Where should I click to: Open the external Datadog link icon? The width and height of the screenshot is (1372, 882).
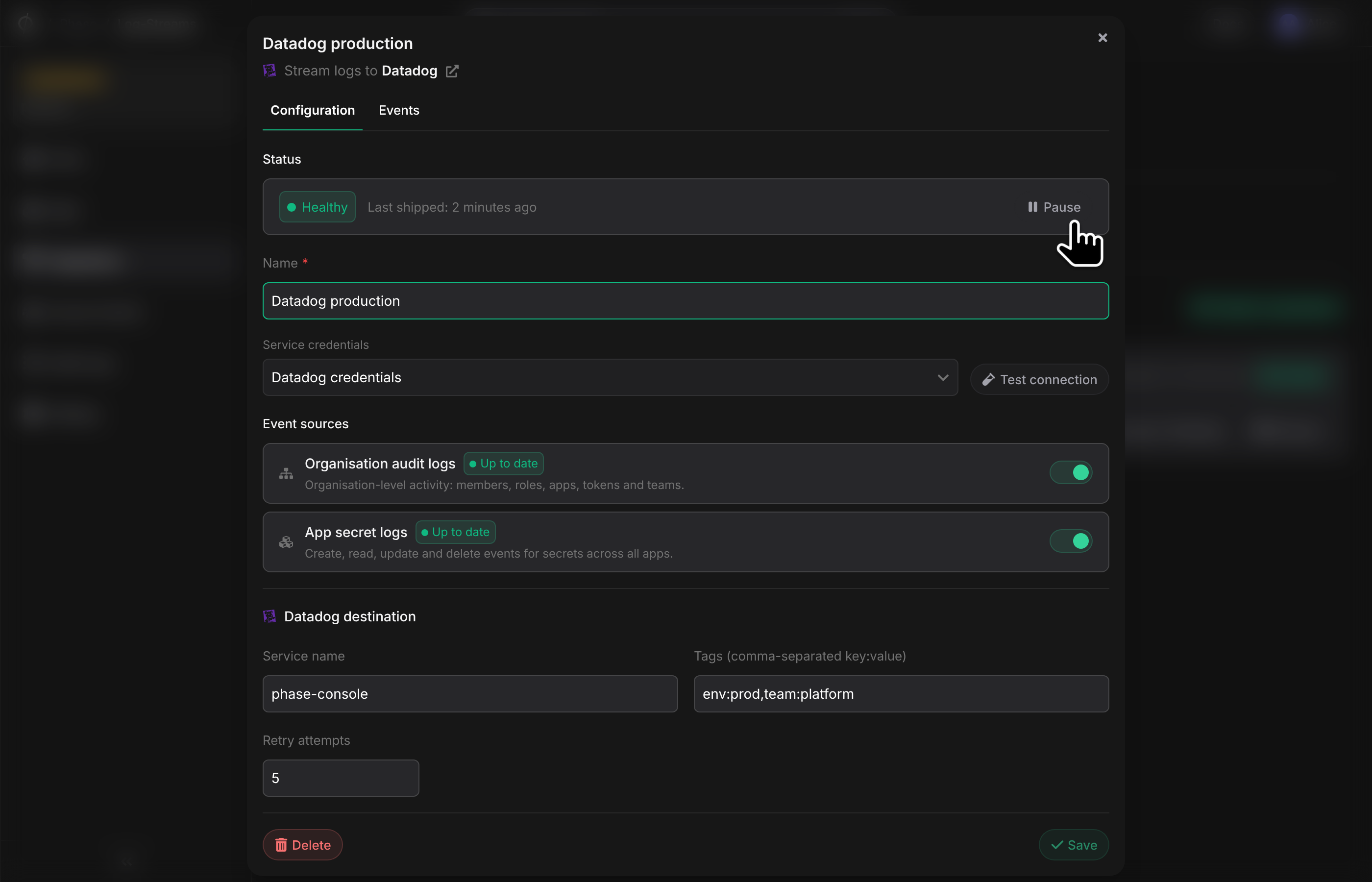452,71
